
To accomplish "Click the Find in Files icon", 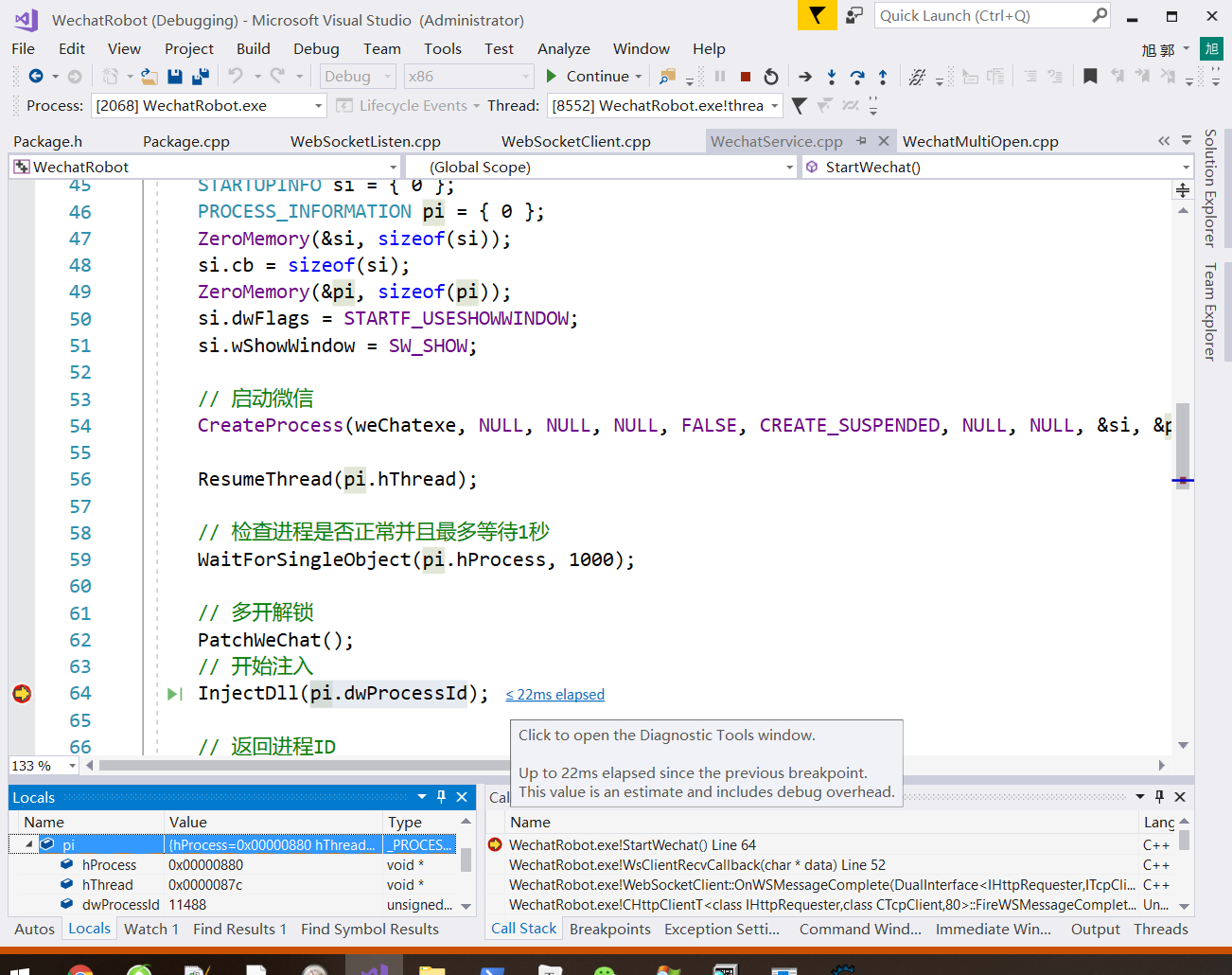I will click(x=668, y=77).
